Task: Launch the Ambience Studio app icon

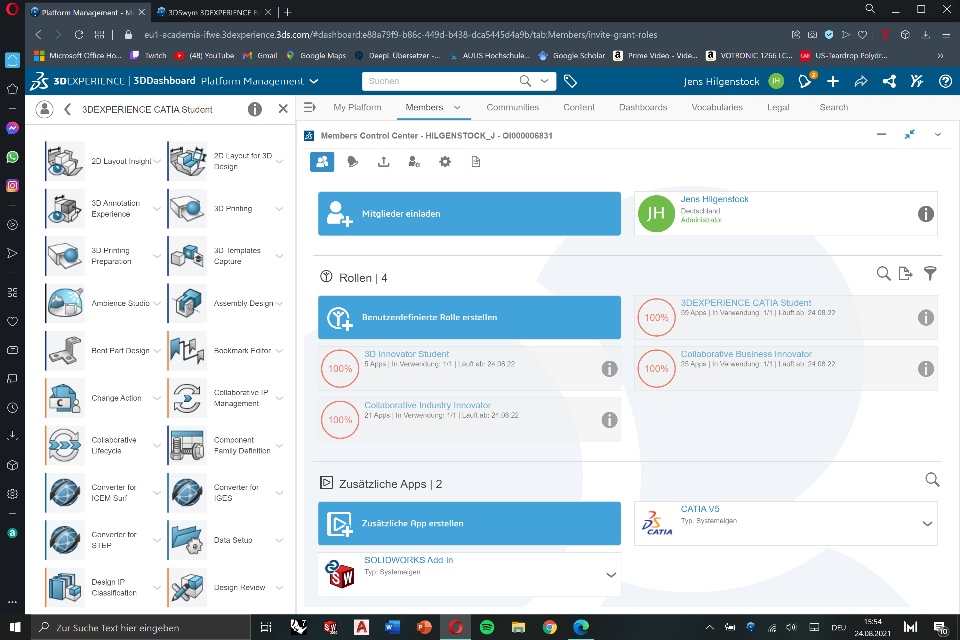Action: click(x=65, y=303)
